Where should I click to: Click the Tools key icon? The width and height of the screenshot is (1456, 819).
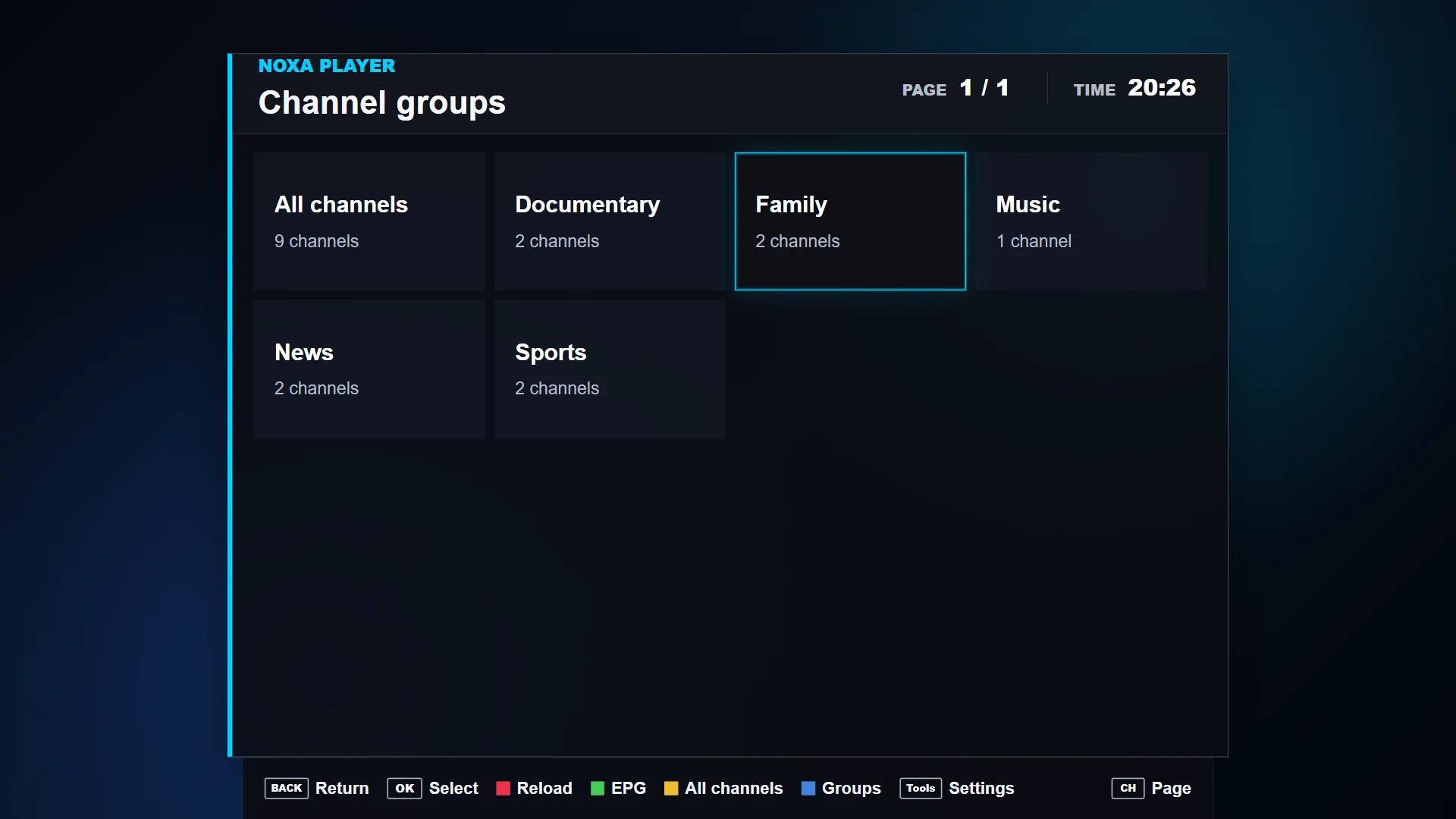921,788
